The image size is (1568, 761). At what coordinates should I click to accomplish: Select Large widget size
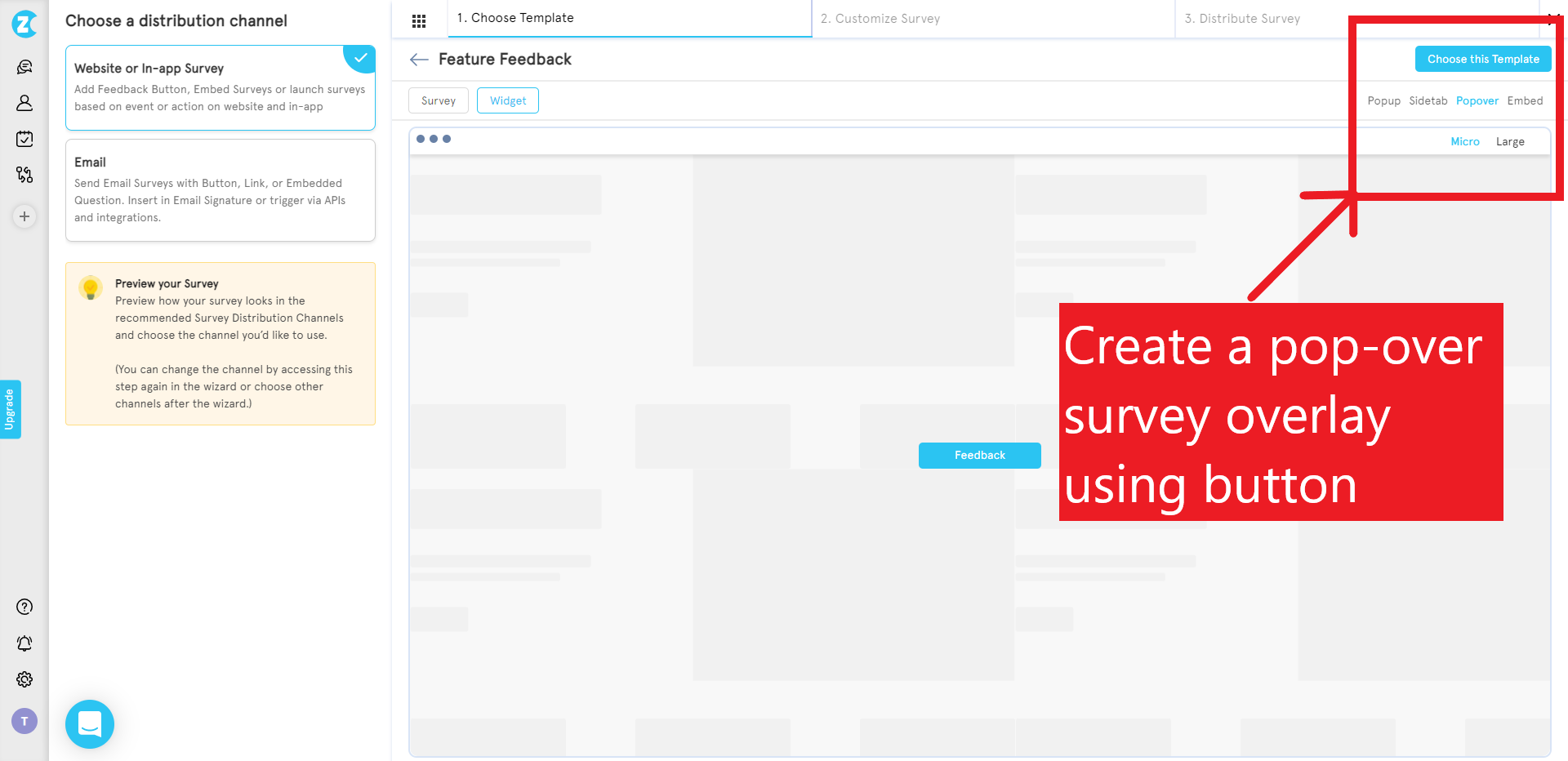[x=1510, y=141]
